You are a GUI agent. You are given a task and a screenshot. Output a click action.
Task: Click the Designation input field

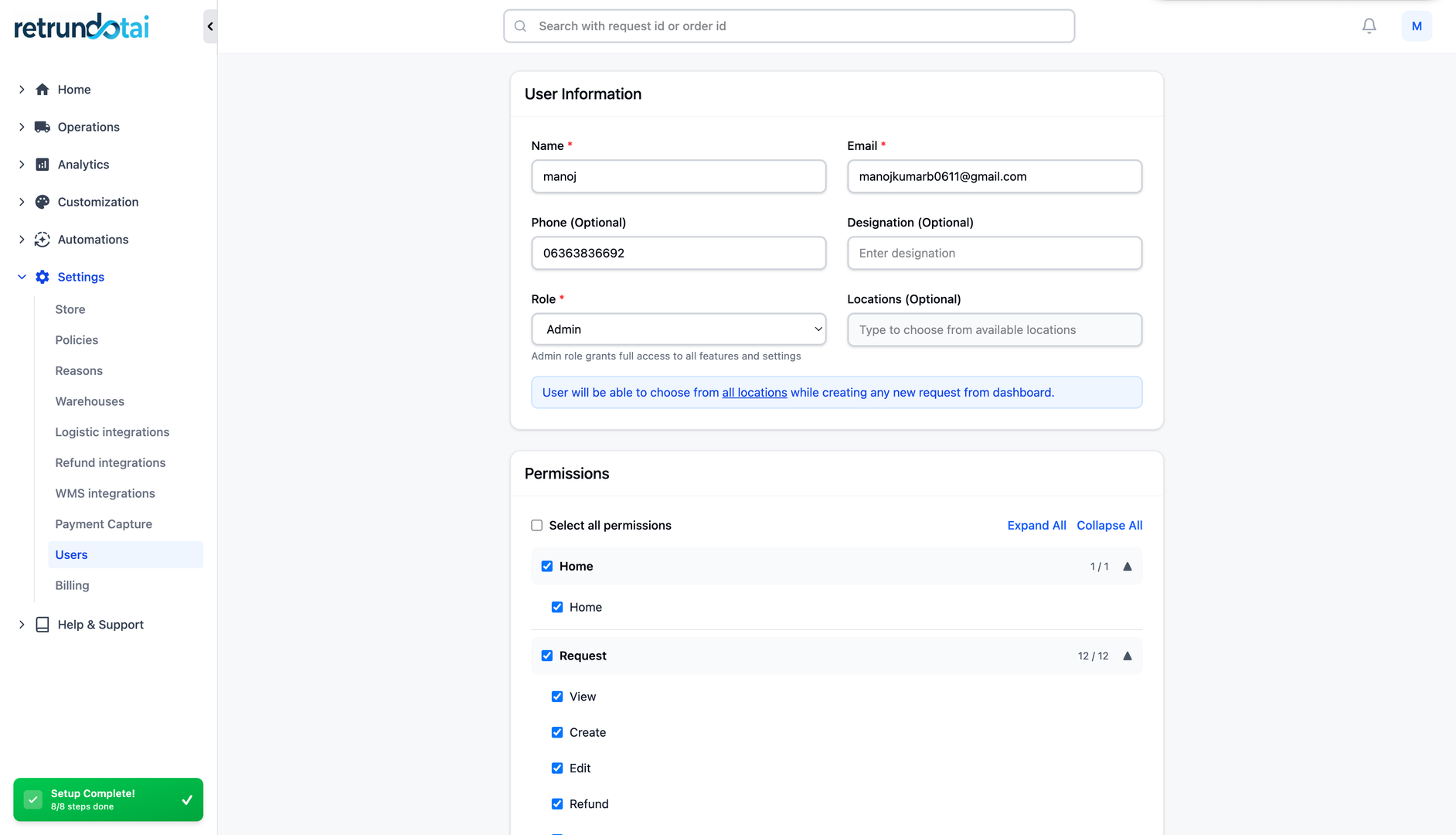[994, 253]
